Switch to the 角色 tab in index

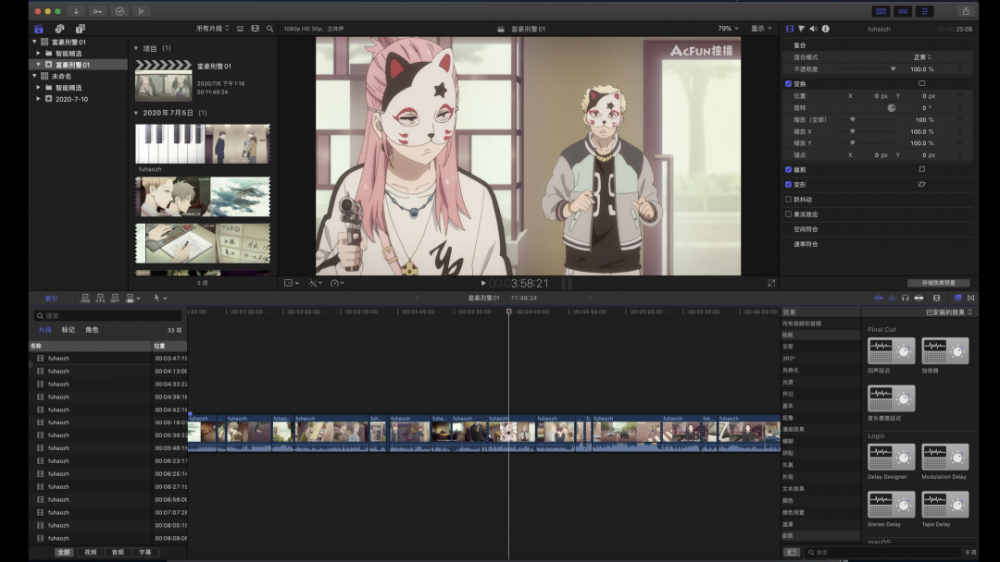pos(92,330)
